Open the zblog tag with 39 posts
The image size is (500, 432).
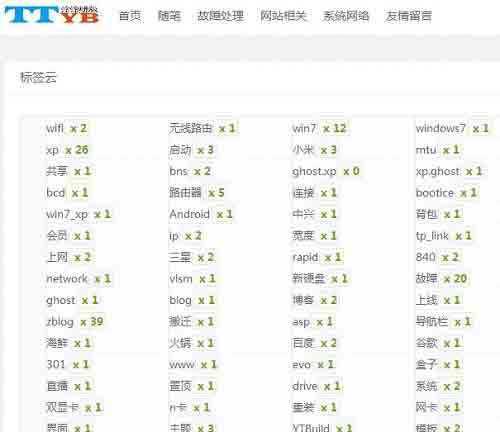click(x=60, y=322)
